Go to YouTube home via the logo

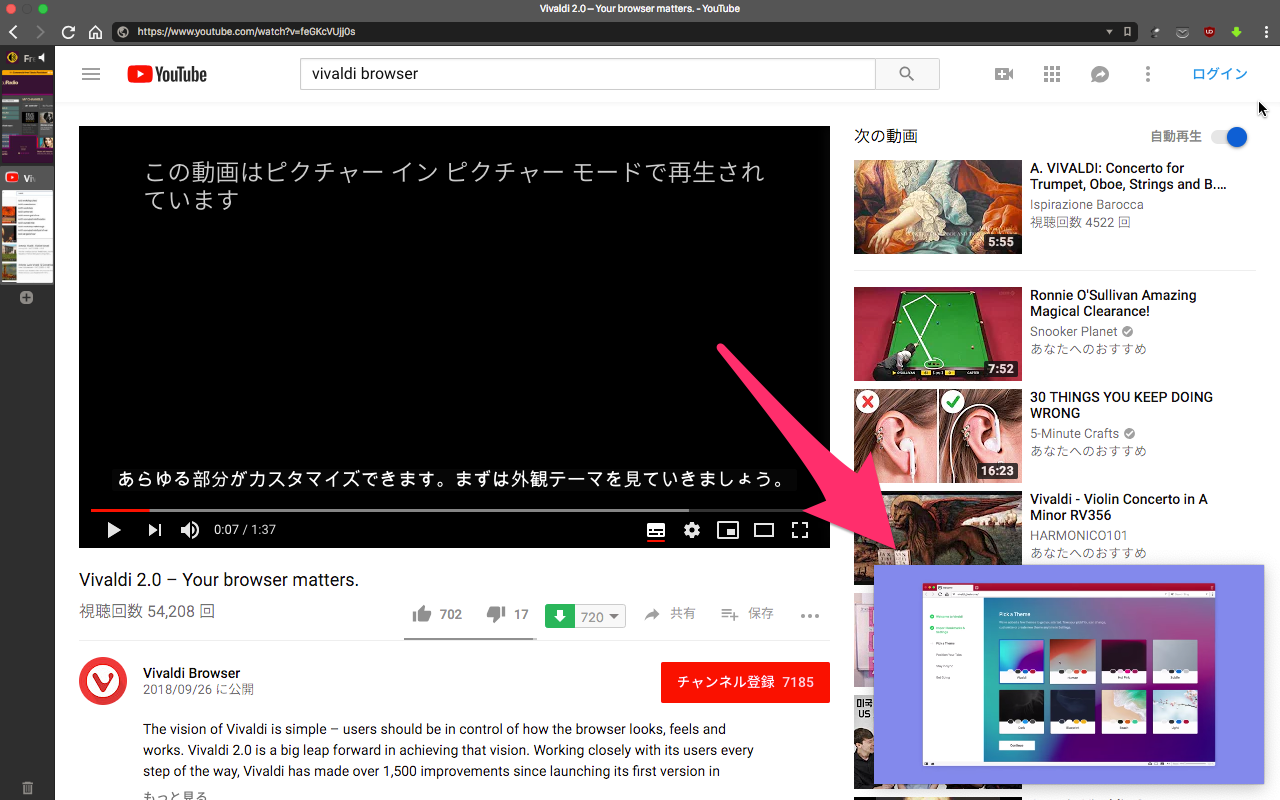coord(167,74)
